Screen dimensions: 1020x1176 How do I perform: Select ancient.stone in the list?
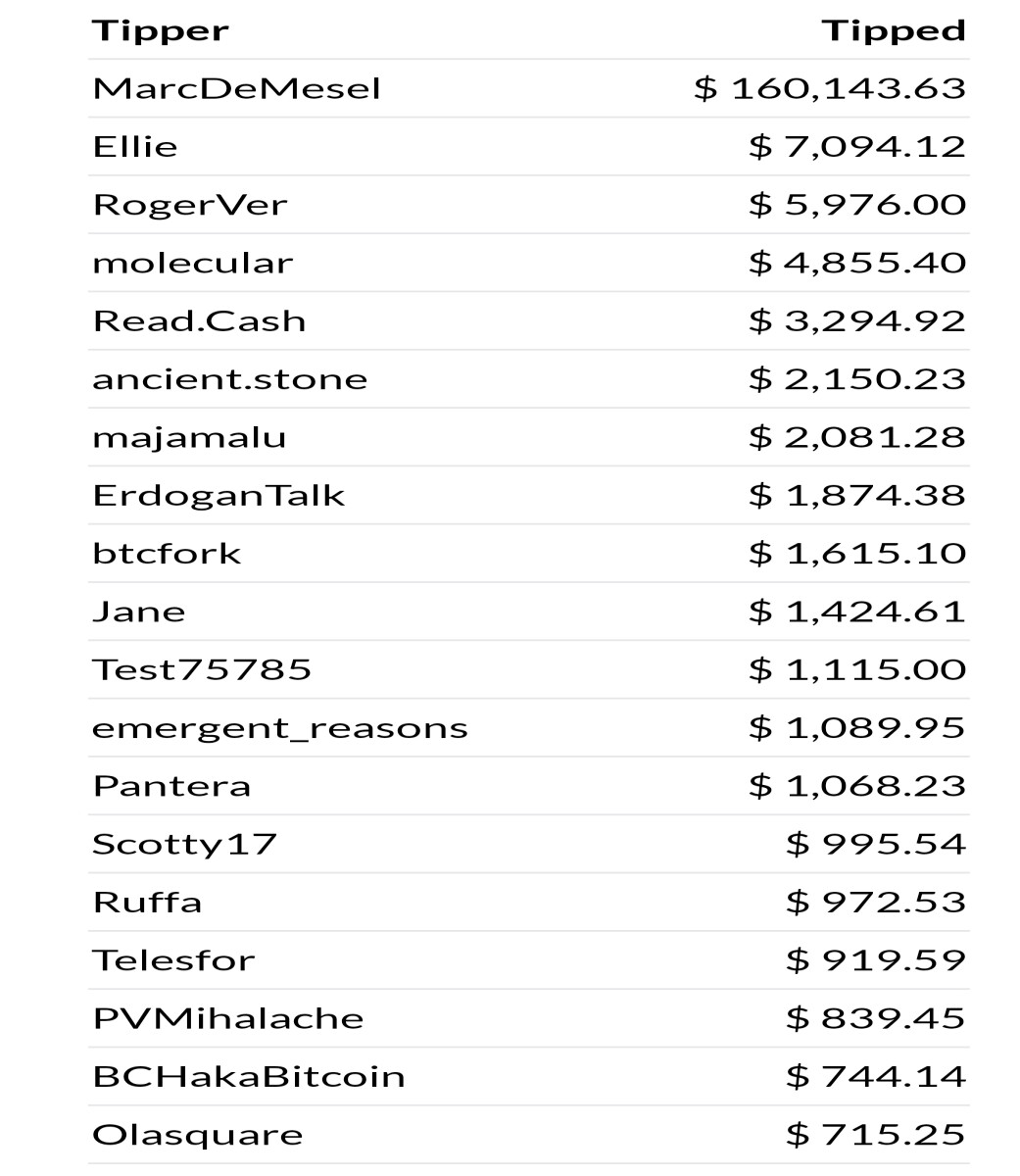(230, 379)
